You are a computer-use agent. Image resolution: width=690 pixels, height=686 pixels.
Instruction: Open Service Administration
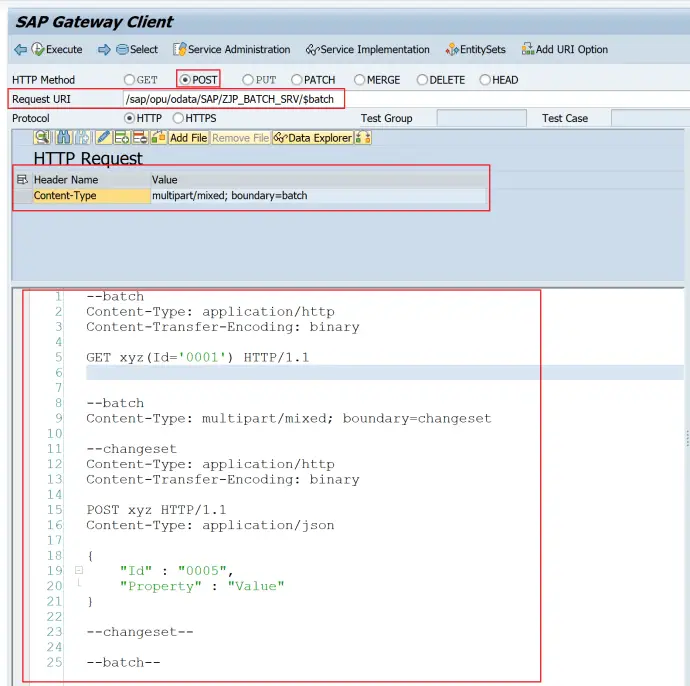coord(231,50)
